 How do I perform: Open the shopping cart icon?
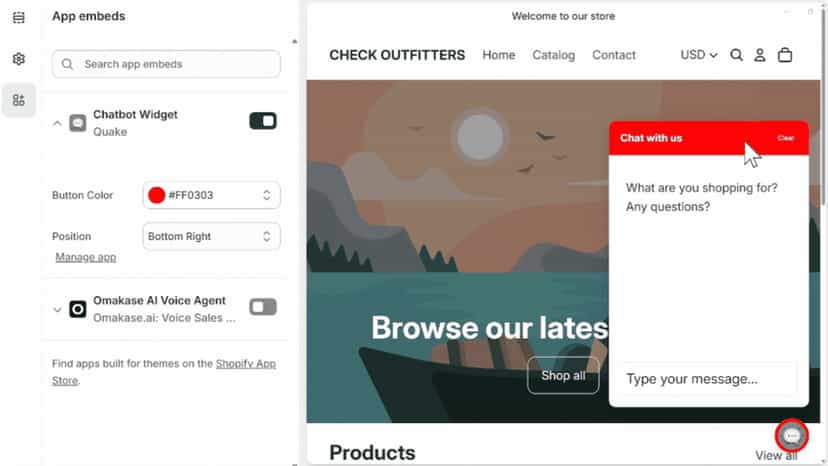click(x=785, y=55)
